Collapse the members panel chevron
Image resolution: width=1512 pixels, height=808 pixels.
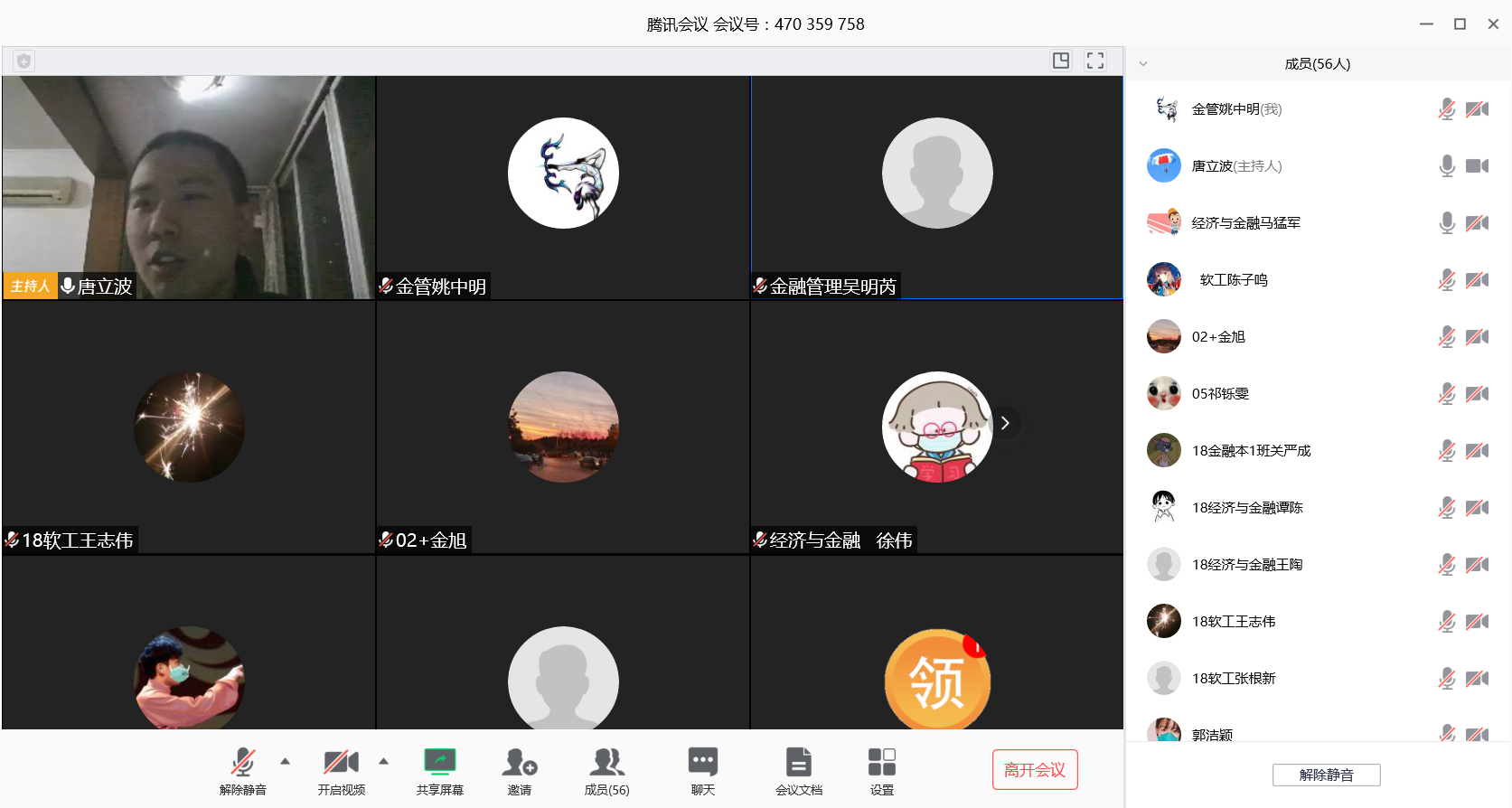pos(1143,64)
